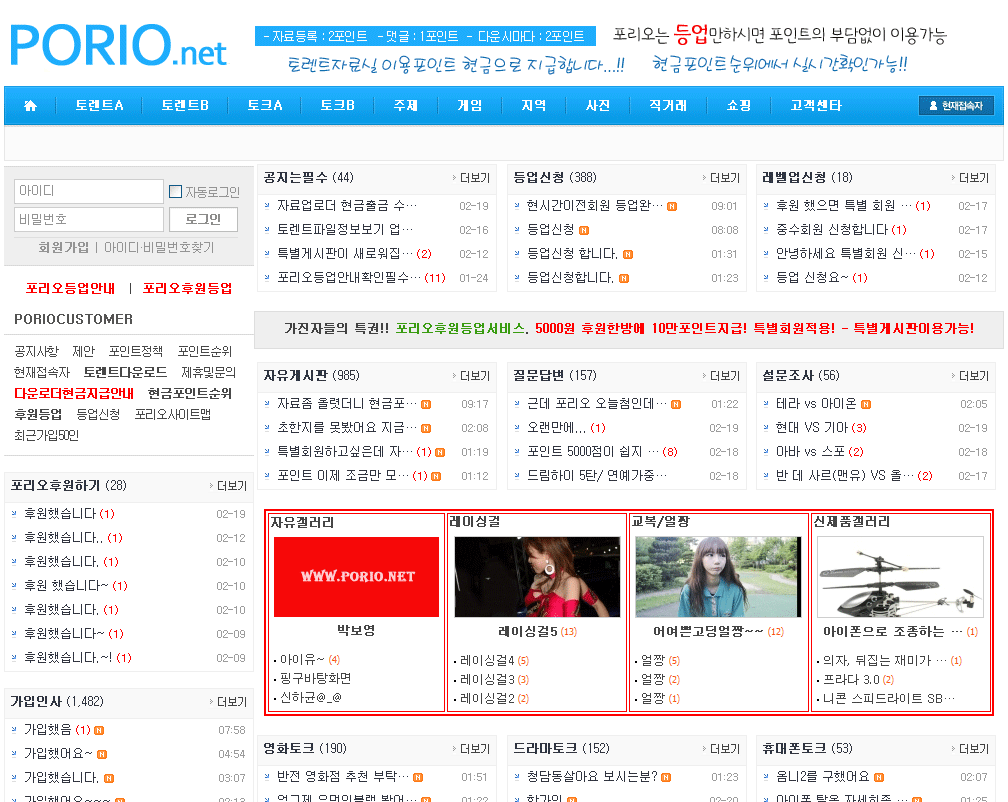Open 현금포인트순위 in the sidebar
The width and height of the screenshot is (1008, 802).
click(x=190, y=393)
